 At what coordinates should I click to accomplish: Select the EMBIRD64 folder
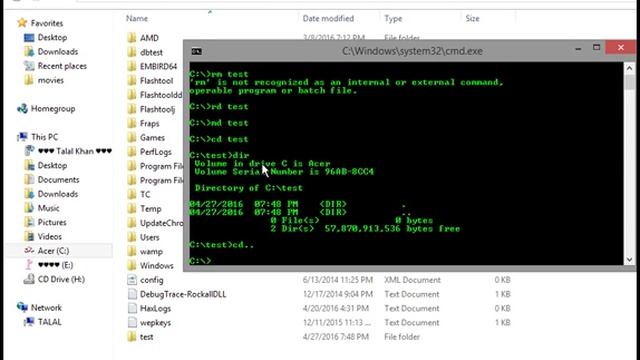point(158,67)
